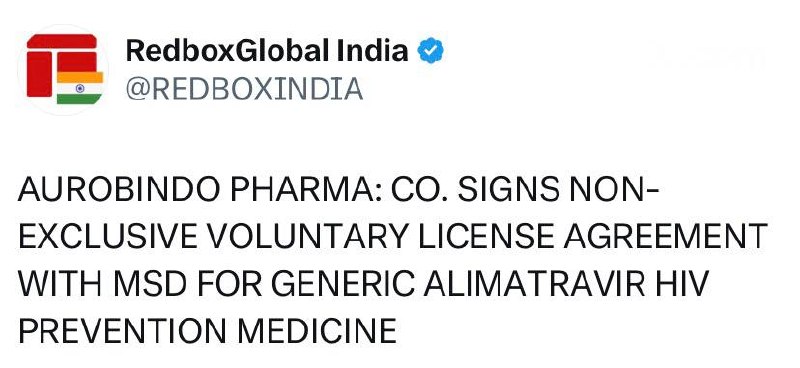Viewport: 800px width, 368px height.
Task: Click the word GENERIC in tweet text
Action: pyautogui.click(x=342, y=285)
